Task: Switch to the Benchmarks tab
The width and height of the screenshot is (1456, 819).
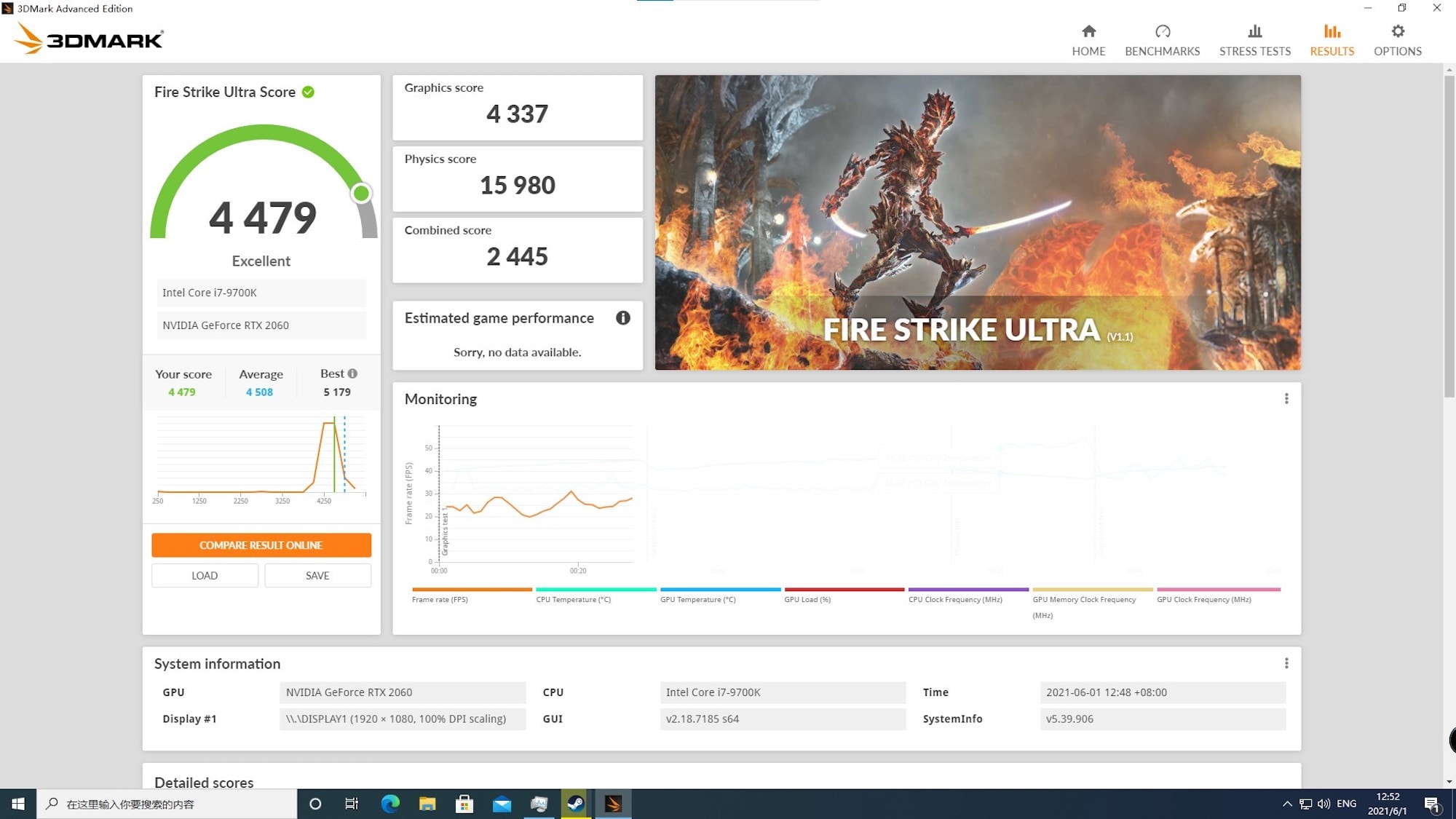Action: click(1162, 40)
